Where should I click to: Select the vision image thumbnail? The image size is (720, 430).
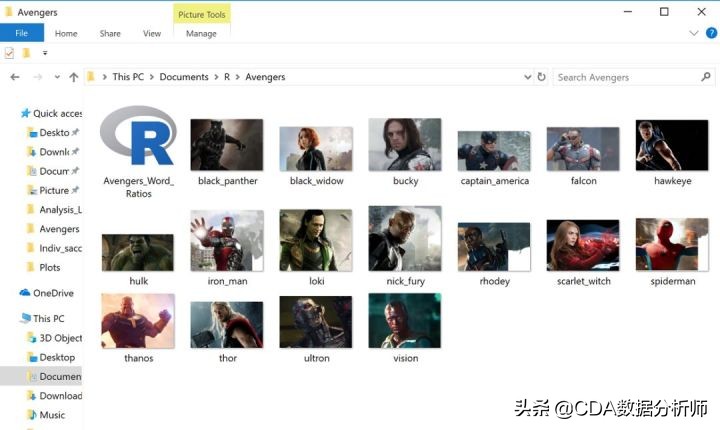click(405, 321)
